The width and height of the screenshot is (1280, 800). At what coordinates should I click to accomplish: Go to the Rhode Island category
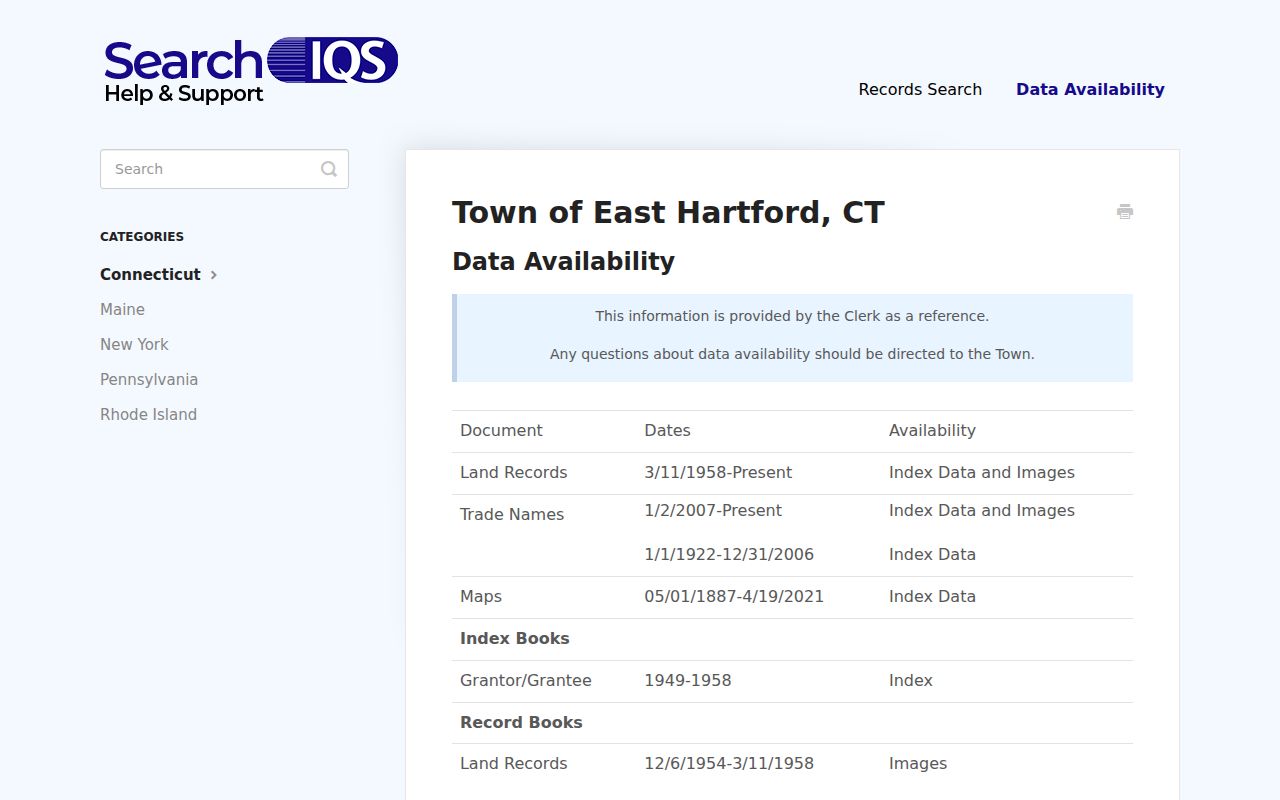(148, 414)
